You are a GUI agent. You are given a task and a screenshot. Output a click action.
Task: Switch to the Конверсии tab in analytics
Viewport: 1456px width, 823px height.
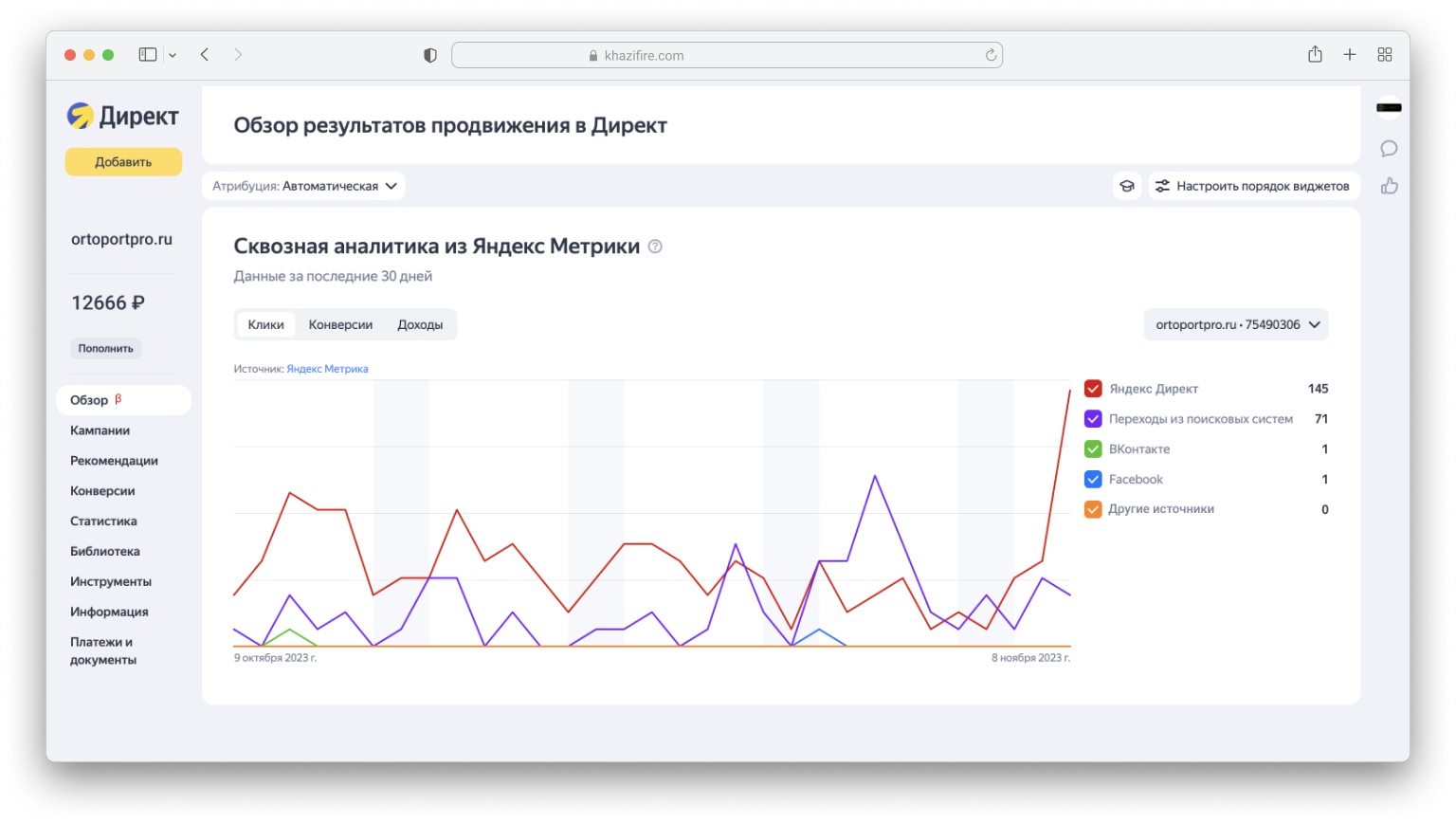point(340,324)
